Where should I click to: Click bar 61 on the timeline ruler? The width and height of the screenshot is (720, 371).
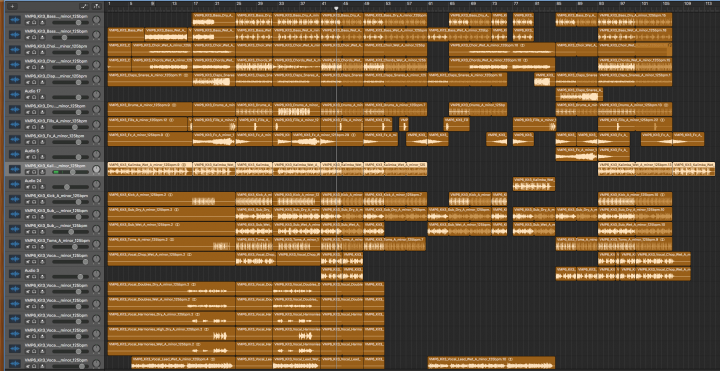click(430, 4)
